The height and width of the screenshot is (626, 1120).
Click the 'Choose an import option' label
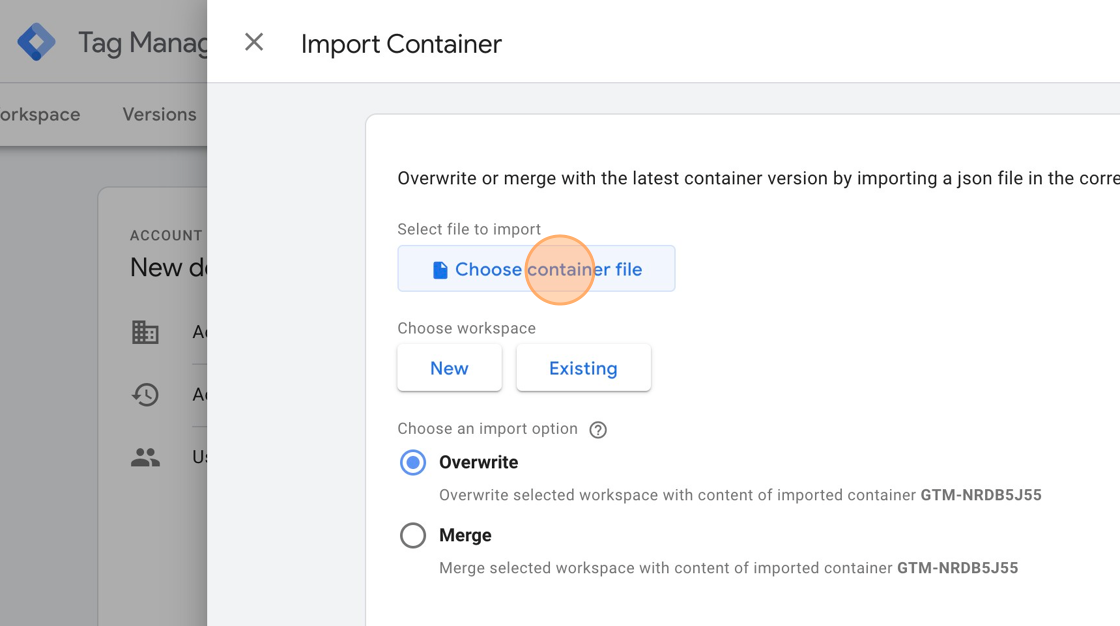click(488, 429)
